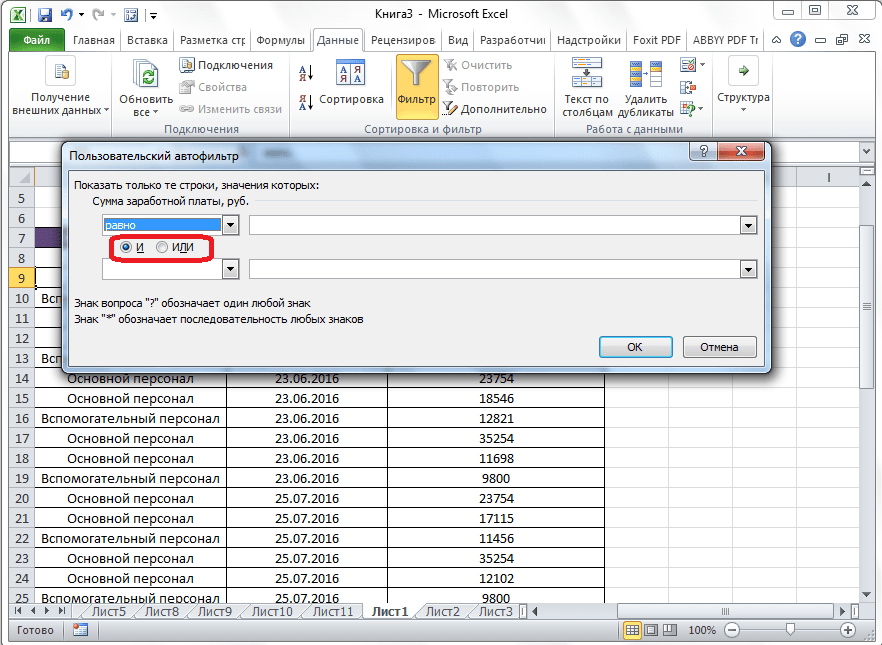
Task: Switch to sheet tab Лист2
Action: (x=442, y=612)
